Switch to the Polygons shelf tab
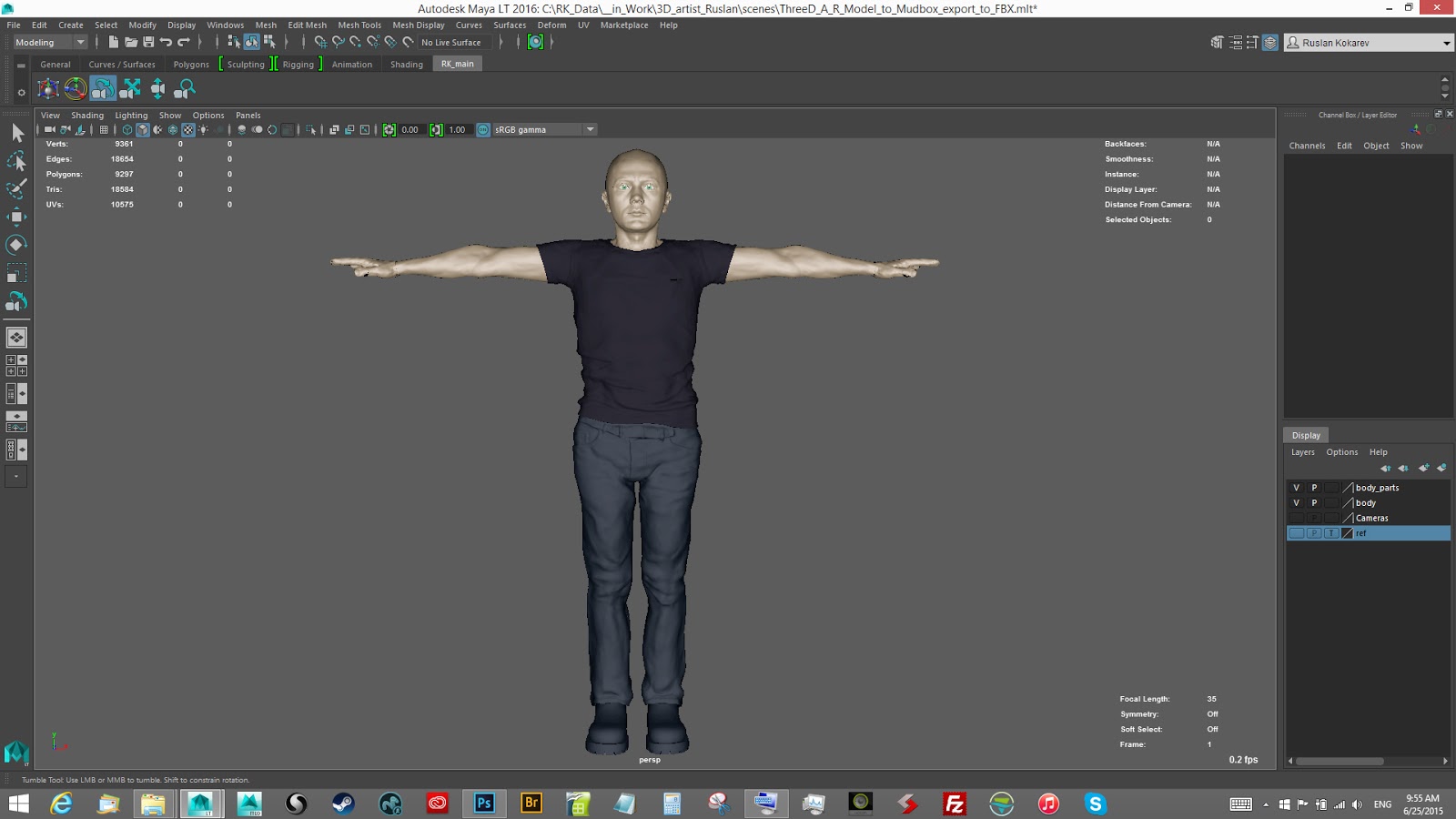The height and width of the screenshot is (819, 1456). (191, 65)
